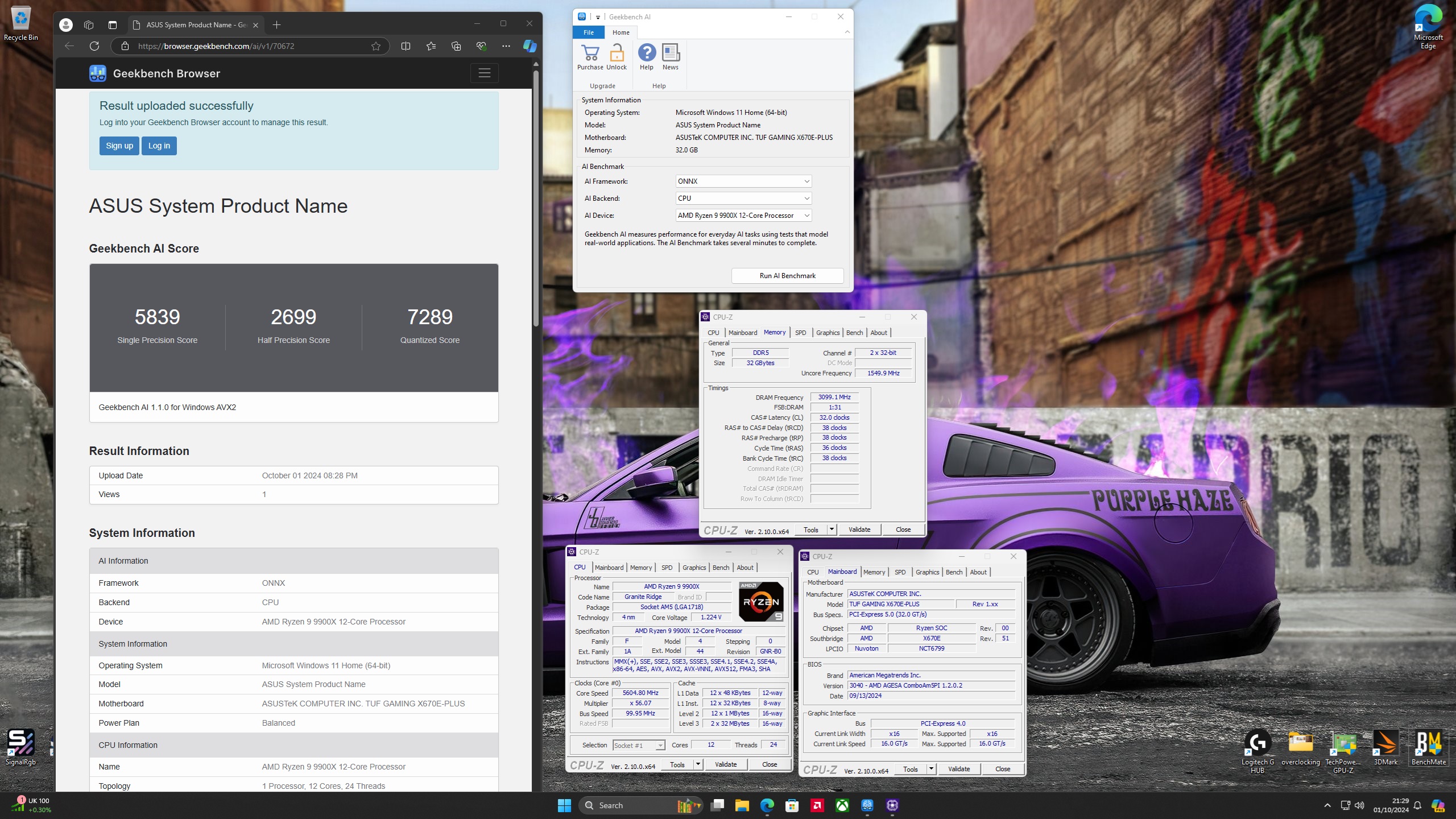The width and height of the screenshot is (1456, 819).
Task: Open File Explorer from taskbar
Action: [742, 805]
